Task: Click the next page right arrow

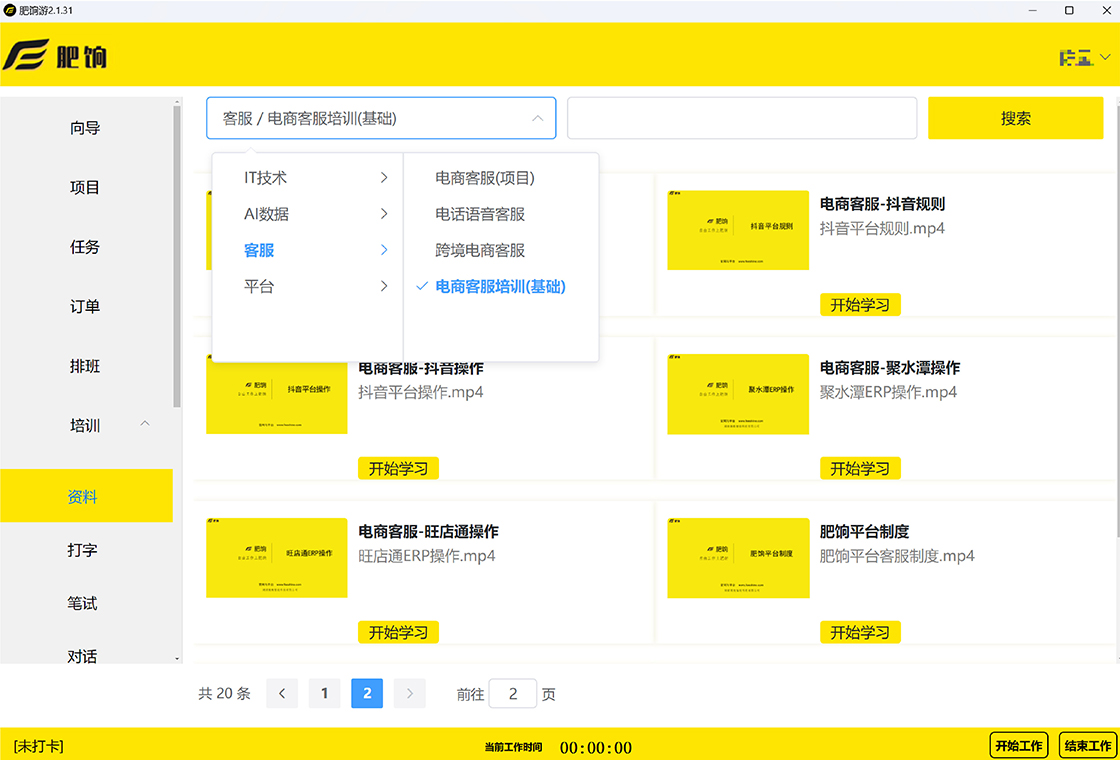Action: [x=409, y=693]
